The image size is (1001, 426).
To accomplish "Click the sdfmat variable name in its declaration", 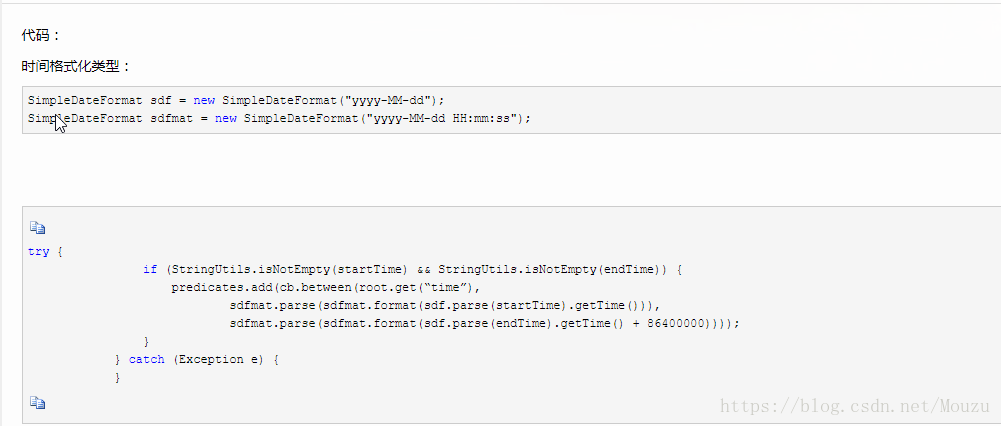I will point(171,118).
